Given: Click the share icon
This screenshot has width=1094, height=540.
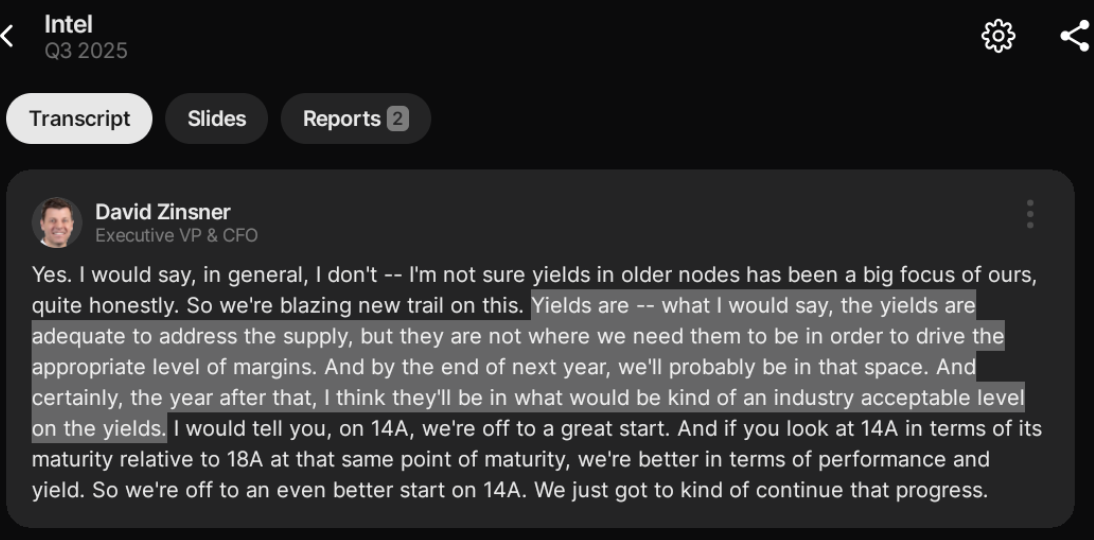Looking at the screenshot, I should pyautogui.click(x=1074, y=37).
